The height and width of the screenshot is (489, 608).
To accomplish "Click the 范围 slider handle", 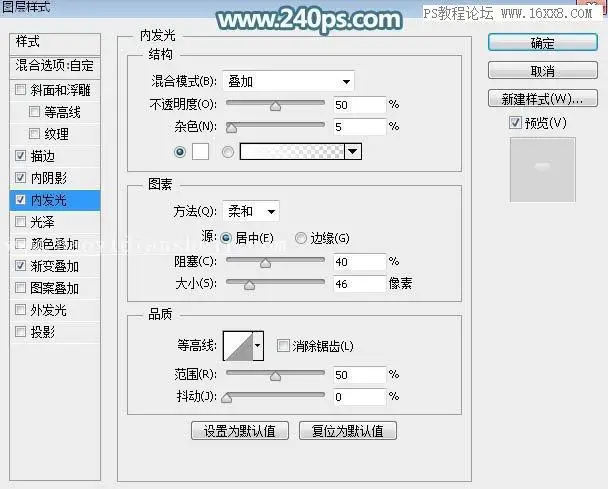I will click(x=275, y=376).
